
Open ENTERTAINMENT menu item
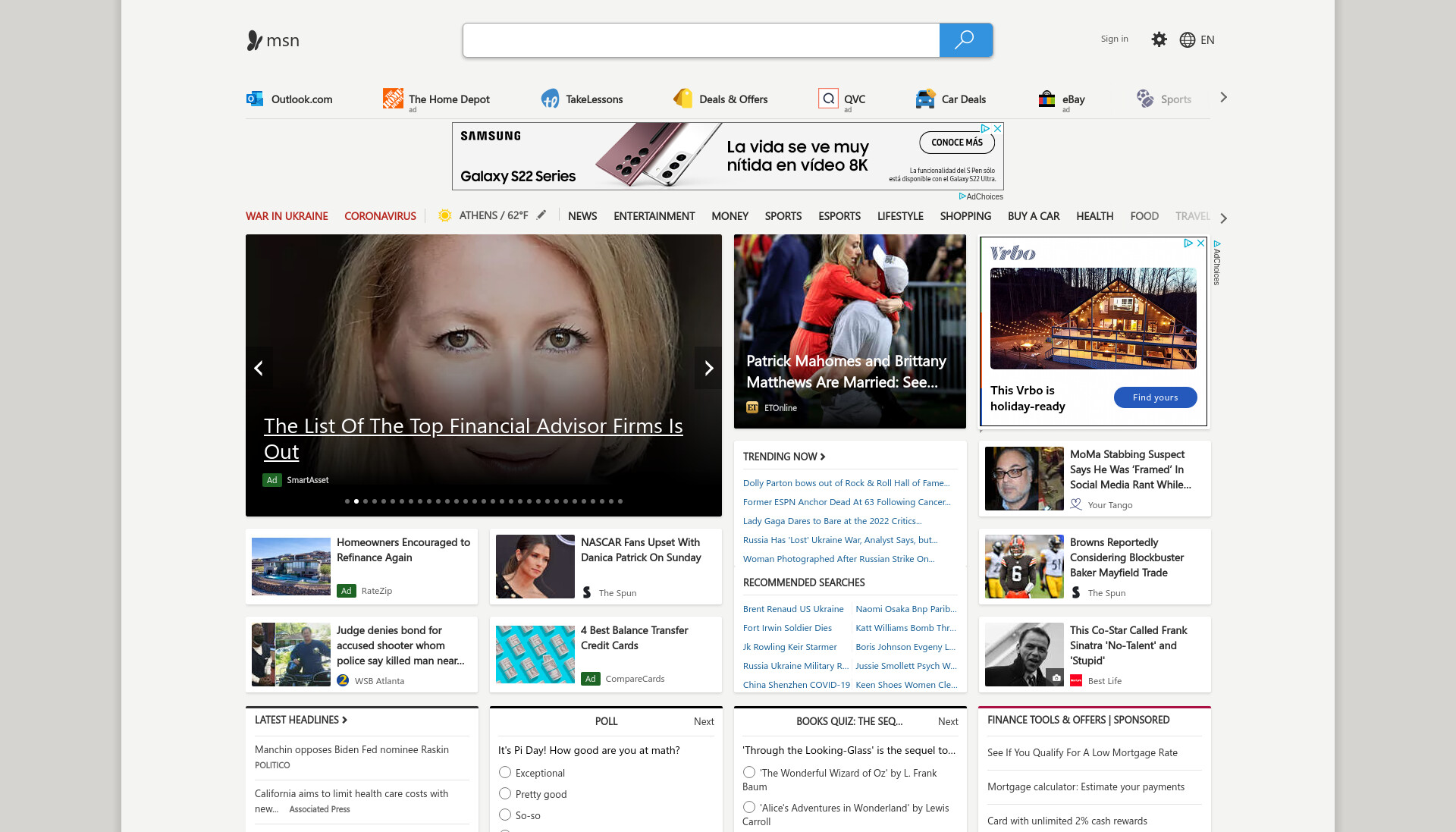(654, 216)
